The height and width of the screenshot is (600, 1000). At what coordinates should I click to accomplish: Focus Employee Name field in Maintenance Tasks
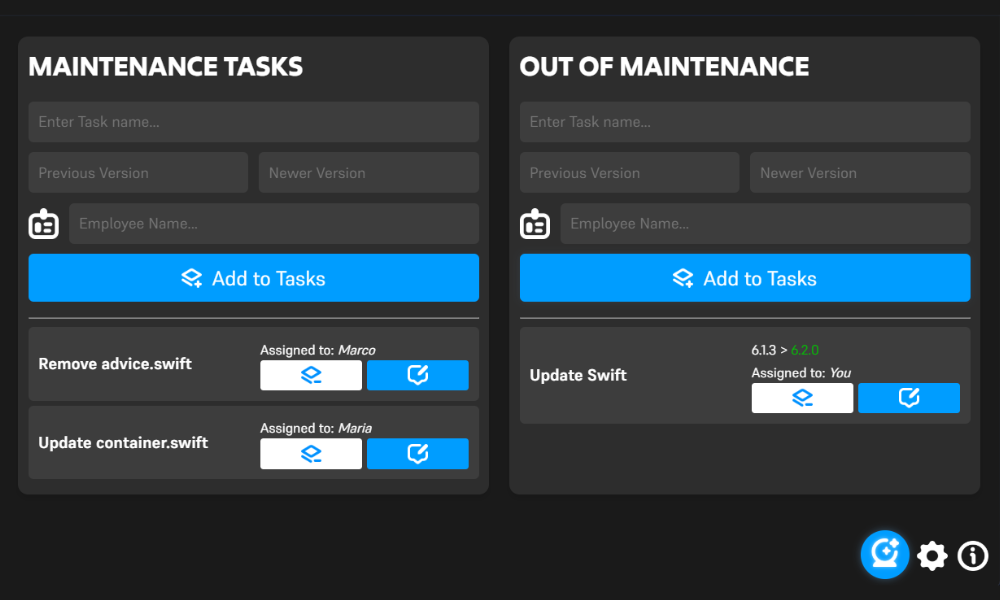point(273,224)
